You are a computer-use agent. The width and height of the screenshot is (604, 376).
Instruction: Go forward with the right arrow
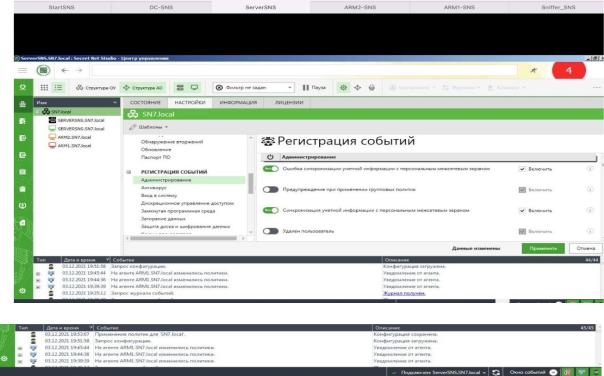(79, 70)
